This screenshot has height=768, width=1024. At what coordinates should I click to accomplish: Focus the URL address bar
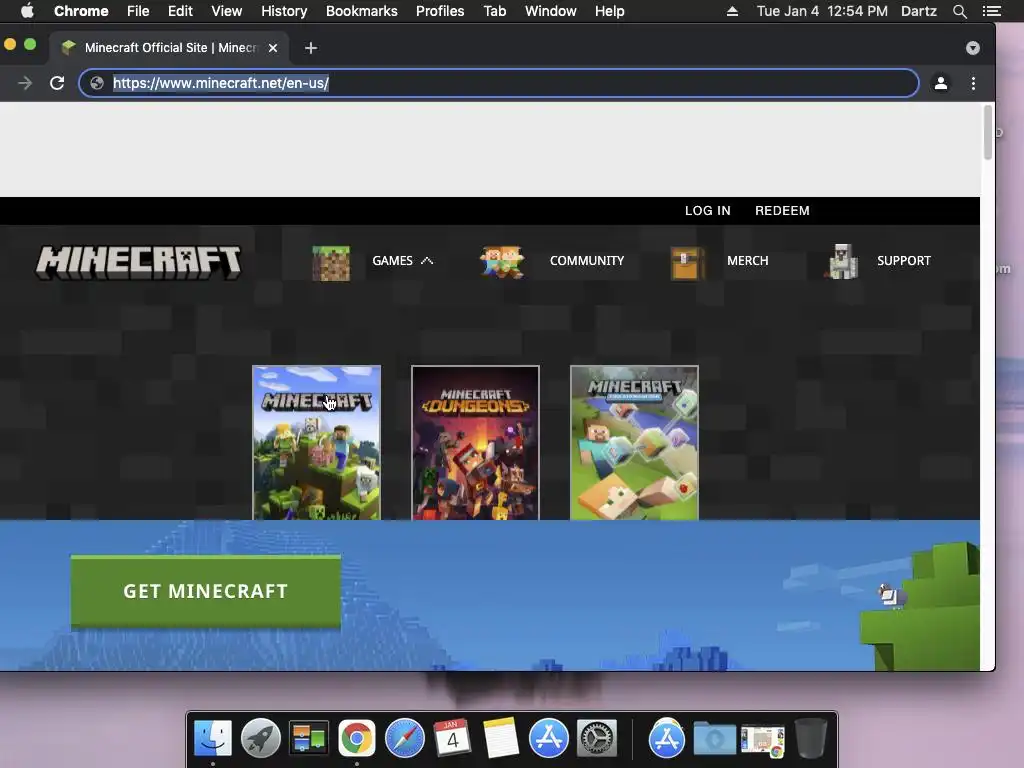499,83
